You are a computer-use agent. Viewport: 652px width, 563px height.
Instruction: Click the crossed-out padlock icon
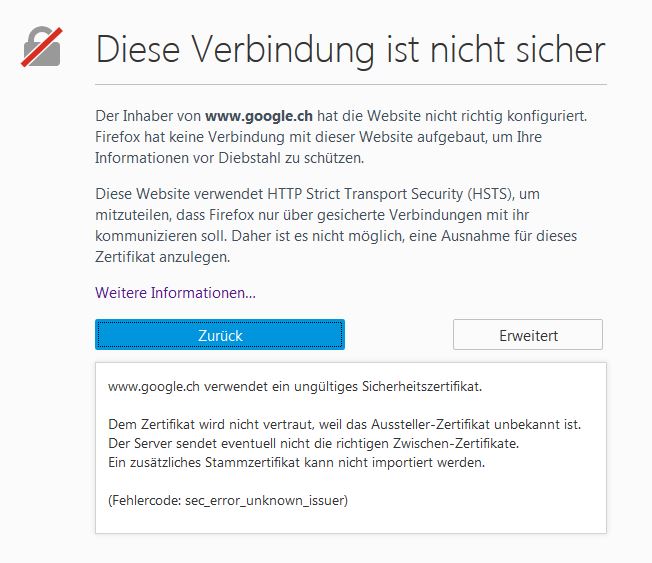(x=41, y=47)
